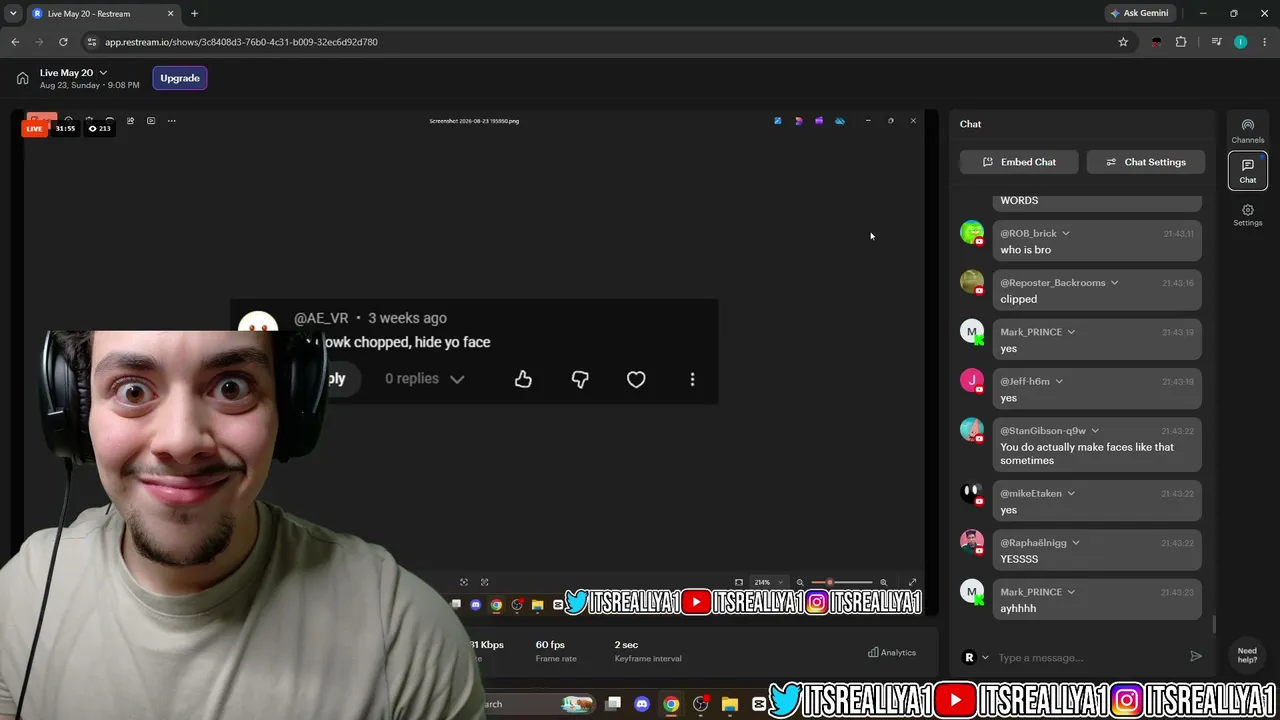Click the 'ayhhhh' chat message

click(x=1018, y=608)
